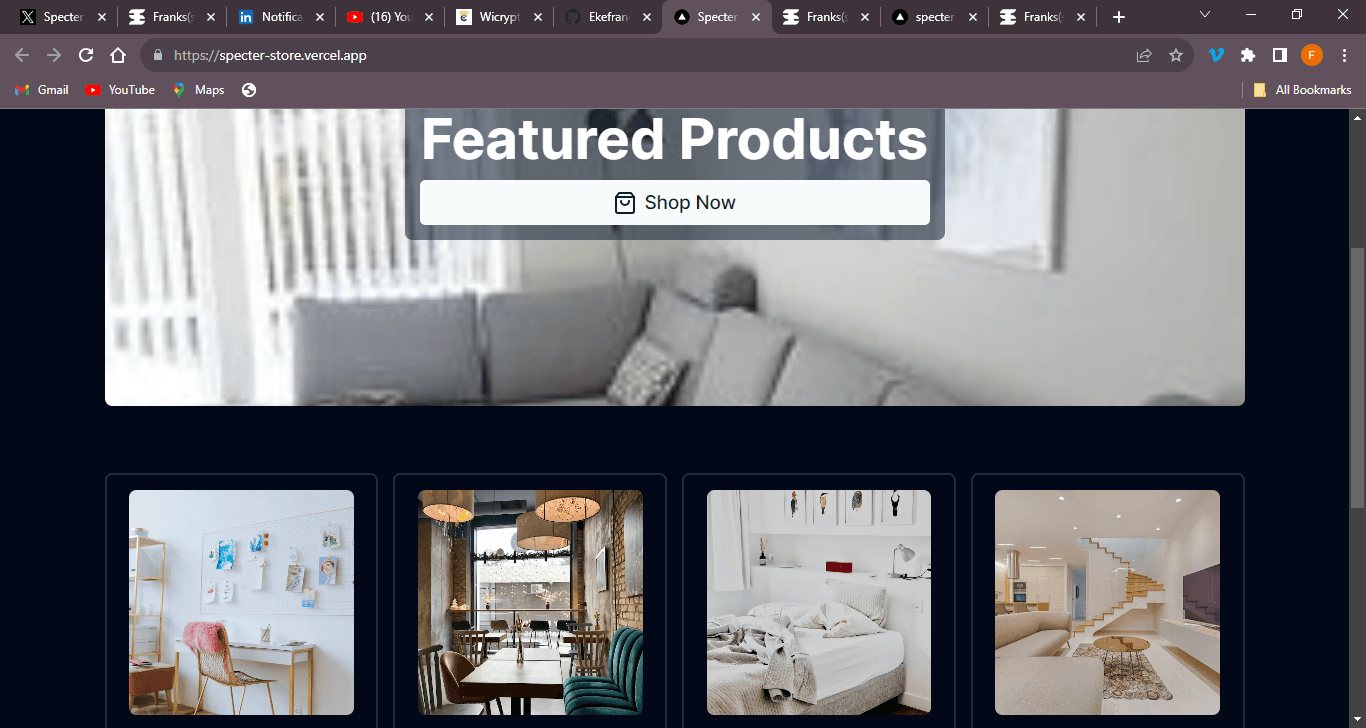Open the cafe interior product thumbnail

[x=530, y=602]
